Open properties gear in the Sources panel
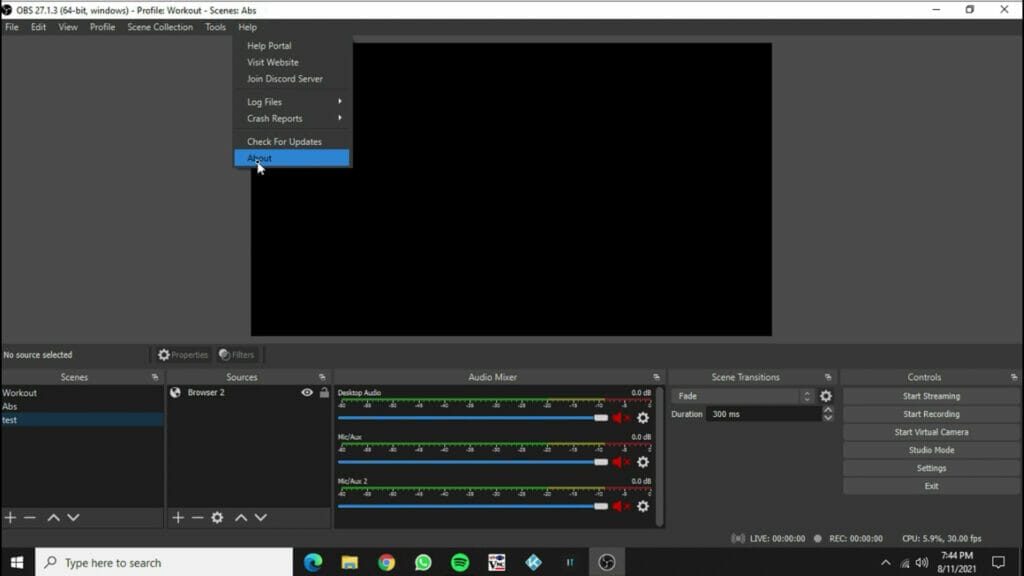The height and width of the screenshot is (576, 1024). pyautogui.click(x=217, y=517)
